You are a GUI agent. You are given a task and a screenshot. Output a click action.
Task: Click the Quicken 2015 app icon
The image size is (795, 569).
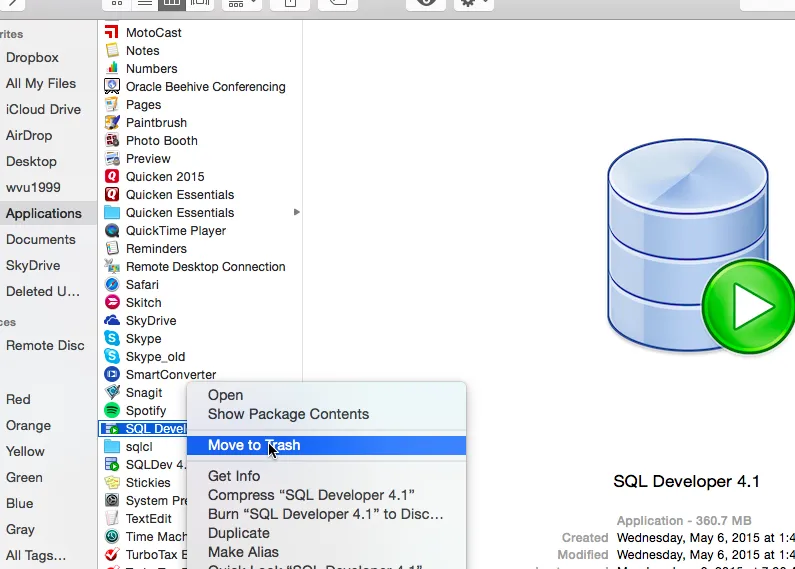[x=112, y=176]
